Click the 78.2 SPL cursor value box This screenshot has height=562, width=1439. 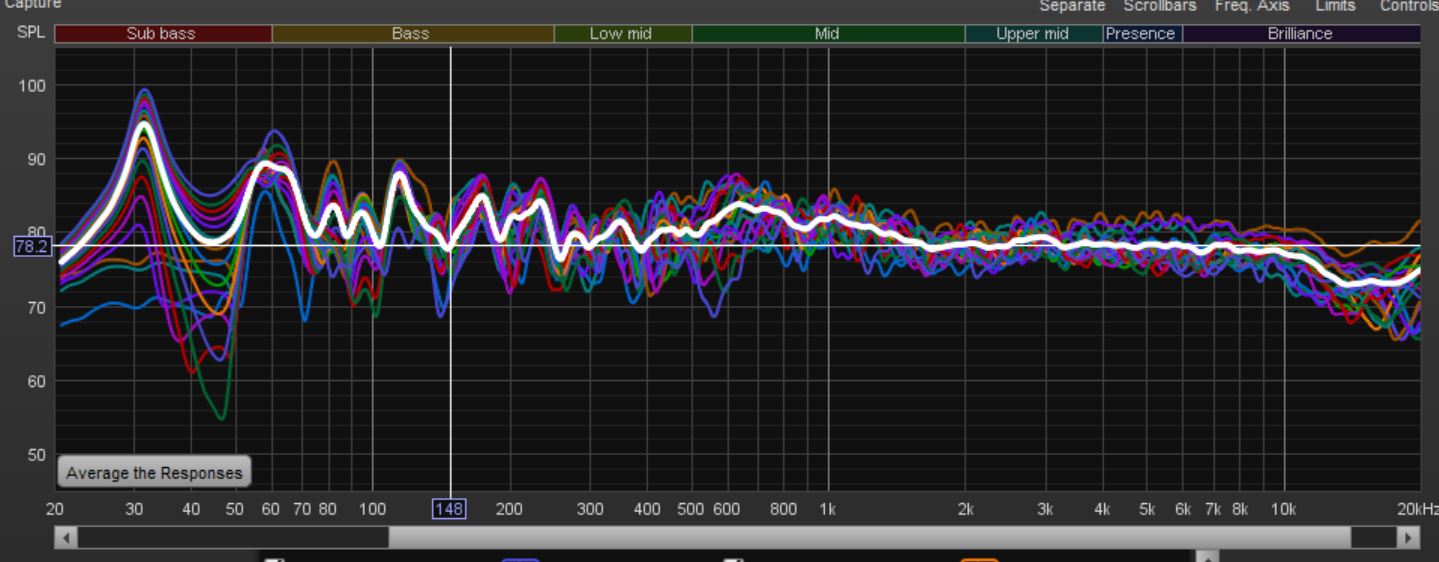click(32, 246)
